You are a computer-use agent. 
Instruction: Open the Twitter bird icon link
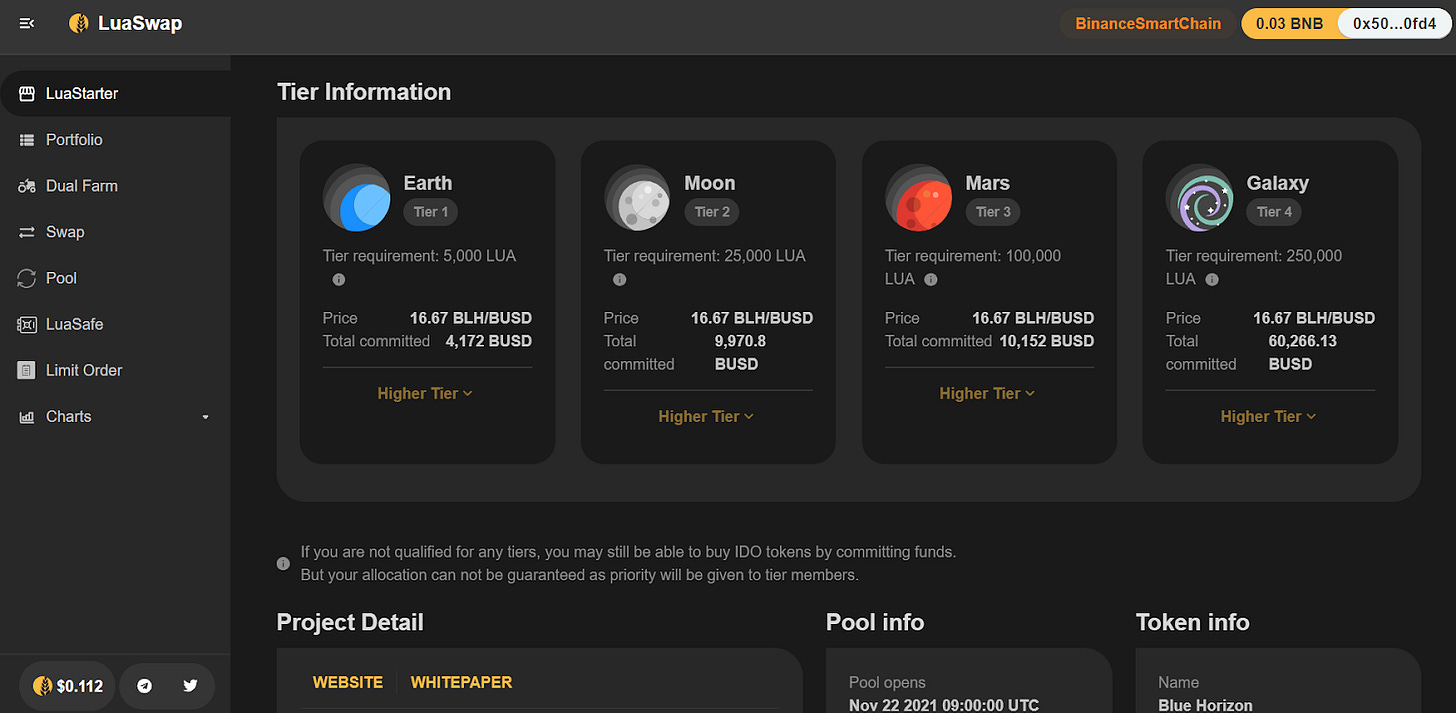(x=190, y=686)
